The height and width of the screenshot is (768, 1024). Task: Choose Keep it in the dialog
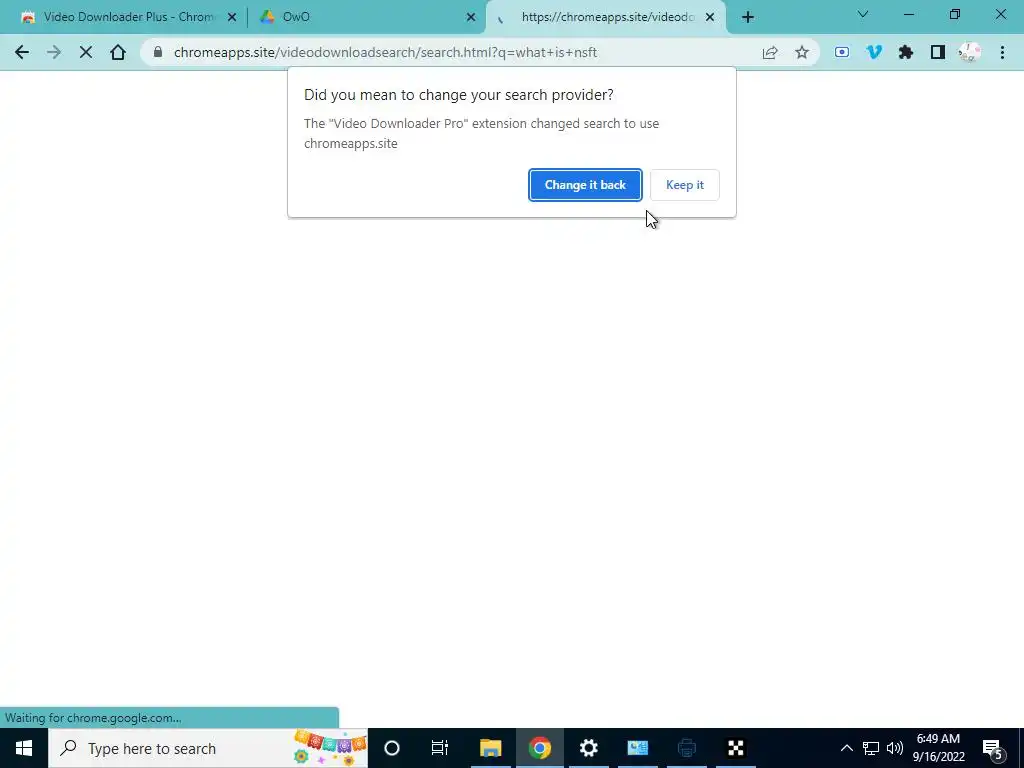tap(684, 185)
